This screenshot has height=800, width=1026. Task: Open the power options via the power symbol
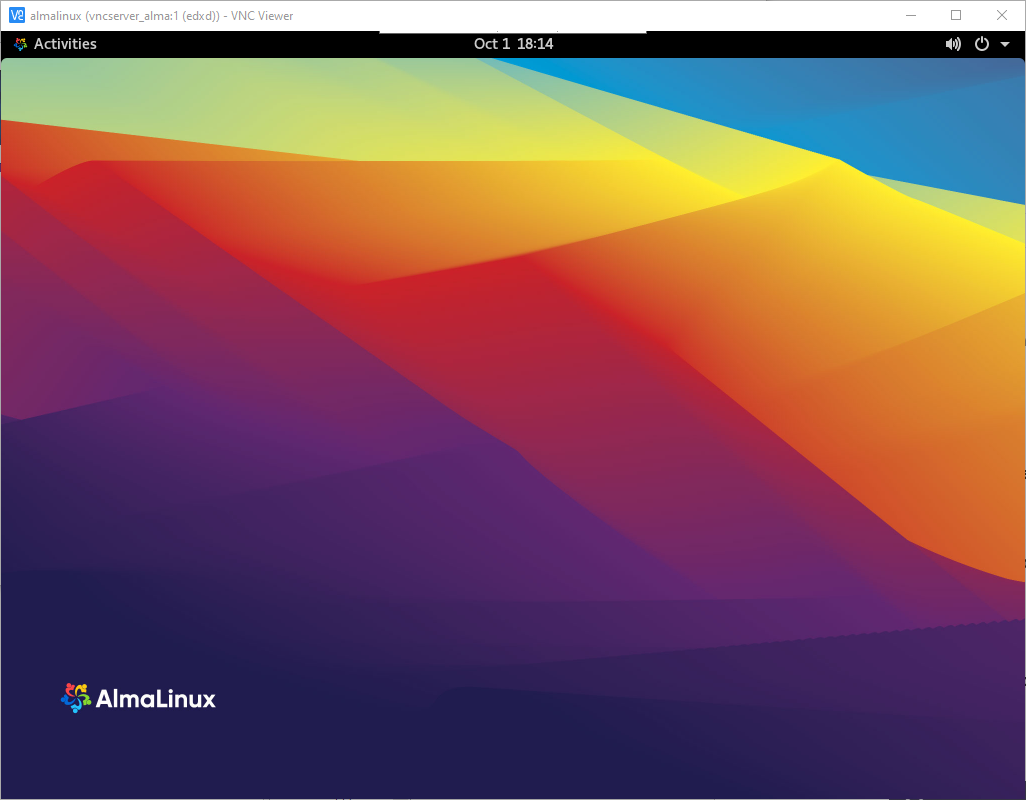coord(981,43)
